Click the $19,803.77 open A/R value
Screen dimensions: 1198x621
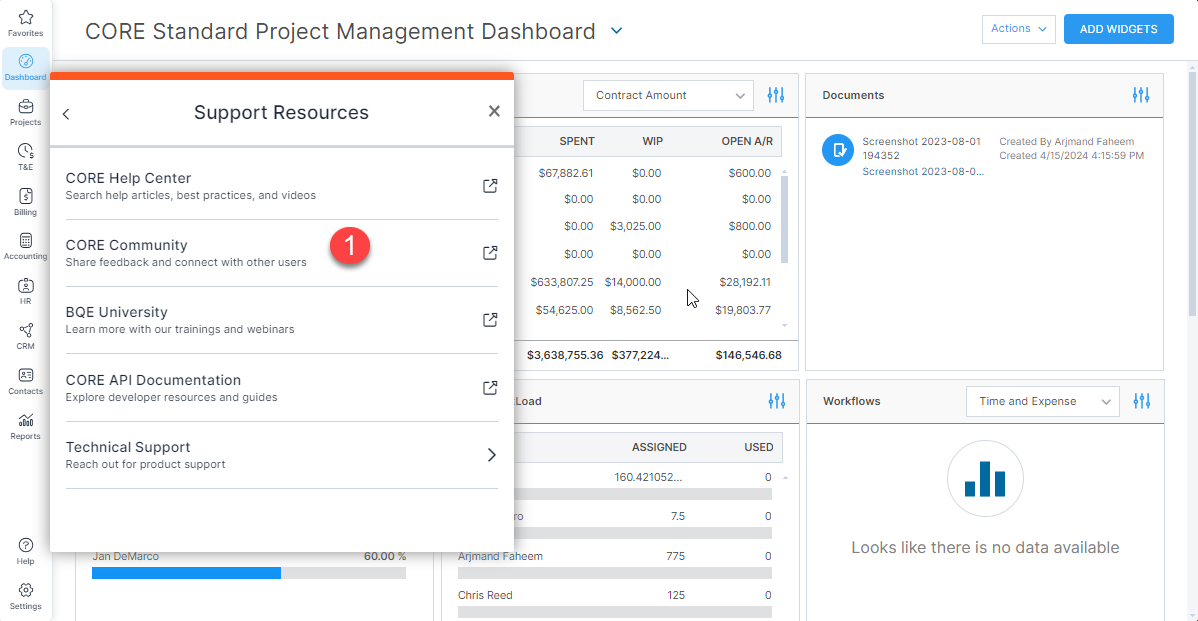click(x=743, y=310)
